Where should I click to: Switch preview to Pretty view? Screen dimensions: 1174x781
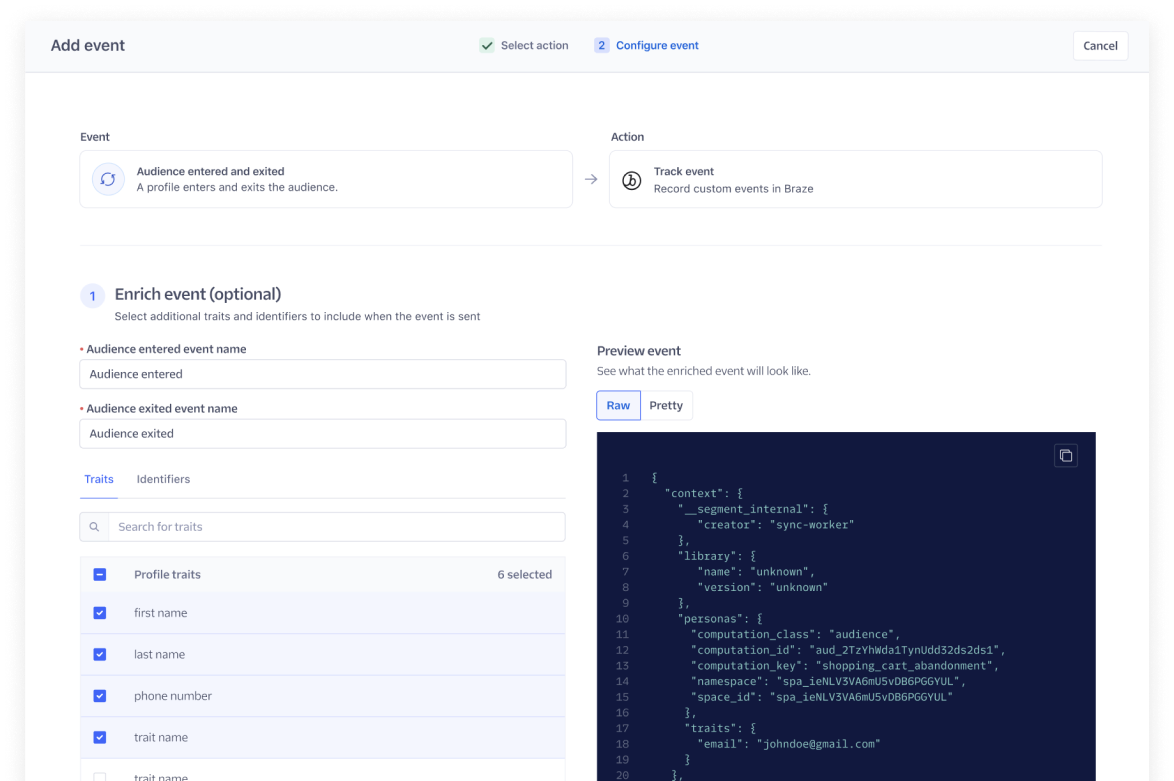pyautogui.click(x=666, y=405)
